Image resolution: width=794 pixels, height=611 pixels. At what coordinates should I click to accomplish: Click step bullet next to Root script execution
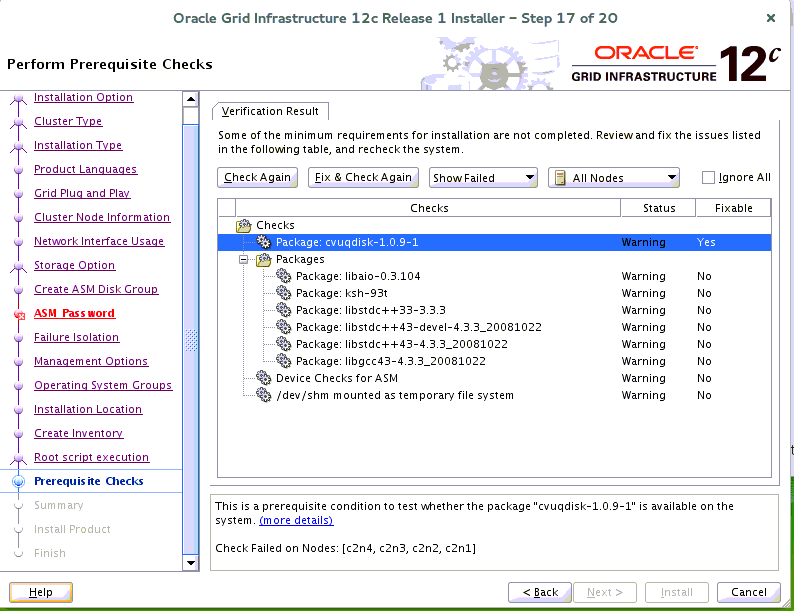point(18,458)
